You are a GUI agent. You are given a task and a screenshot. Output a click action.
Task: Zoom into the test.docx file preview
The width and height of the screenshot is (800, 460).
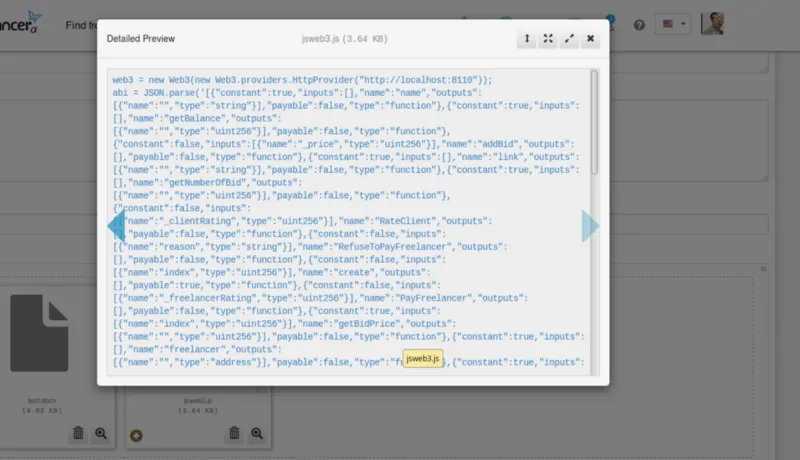[101, 433]
